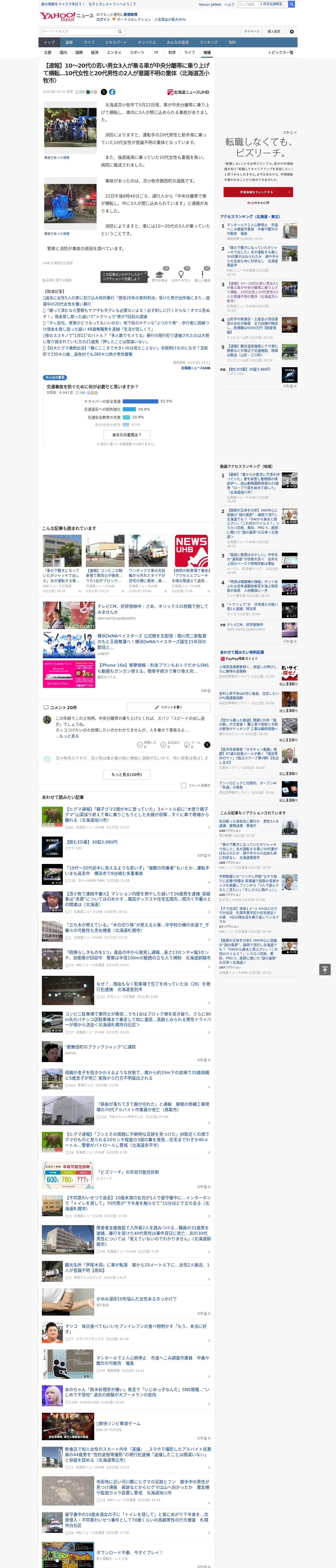The width and height of the screenshot is (336, 1568).
Task: Expand first comment with もっと見る
Action: click(x=67, y=736)
